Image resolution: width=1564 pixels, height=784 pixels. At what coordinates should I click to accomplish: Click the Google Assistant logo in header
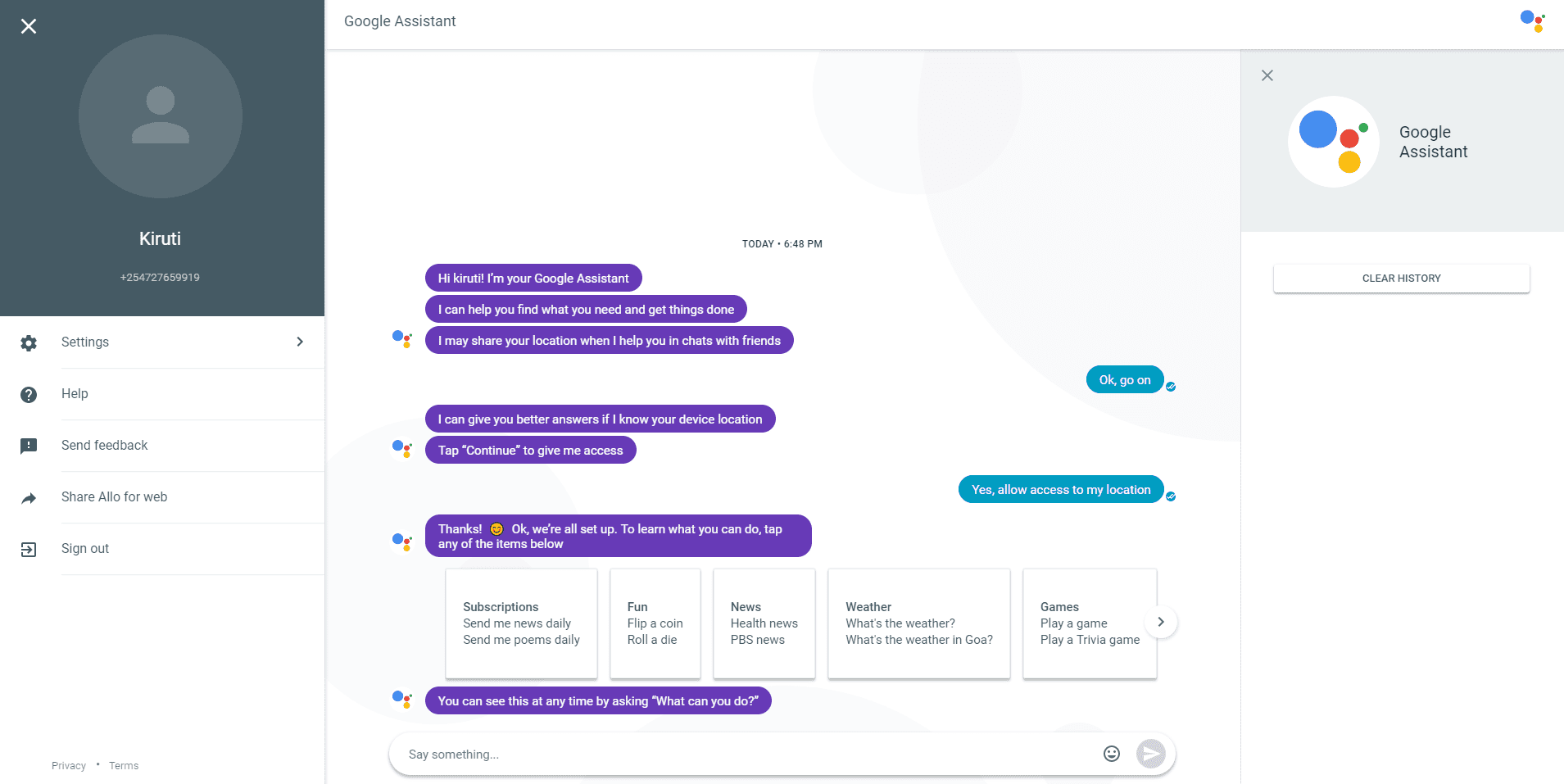coord(1532,20)
